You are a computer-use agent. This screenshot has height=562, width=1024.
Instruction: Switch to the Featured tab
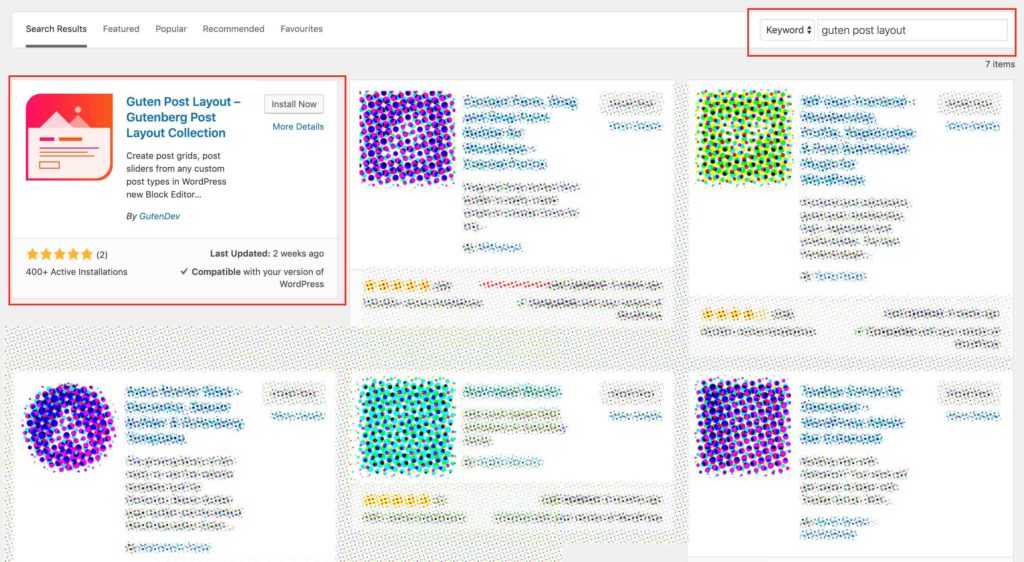(x=121, y=29)
